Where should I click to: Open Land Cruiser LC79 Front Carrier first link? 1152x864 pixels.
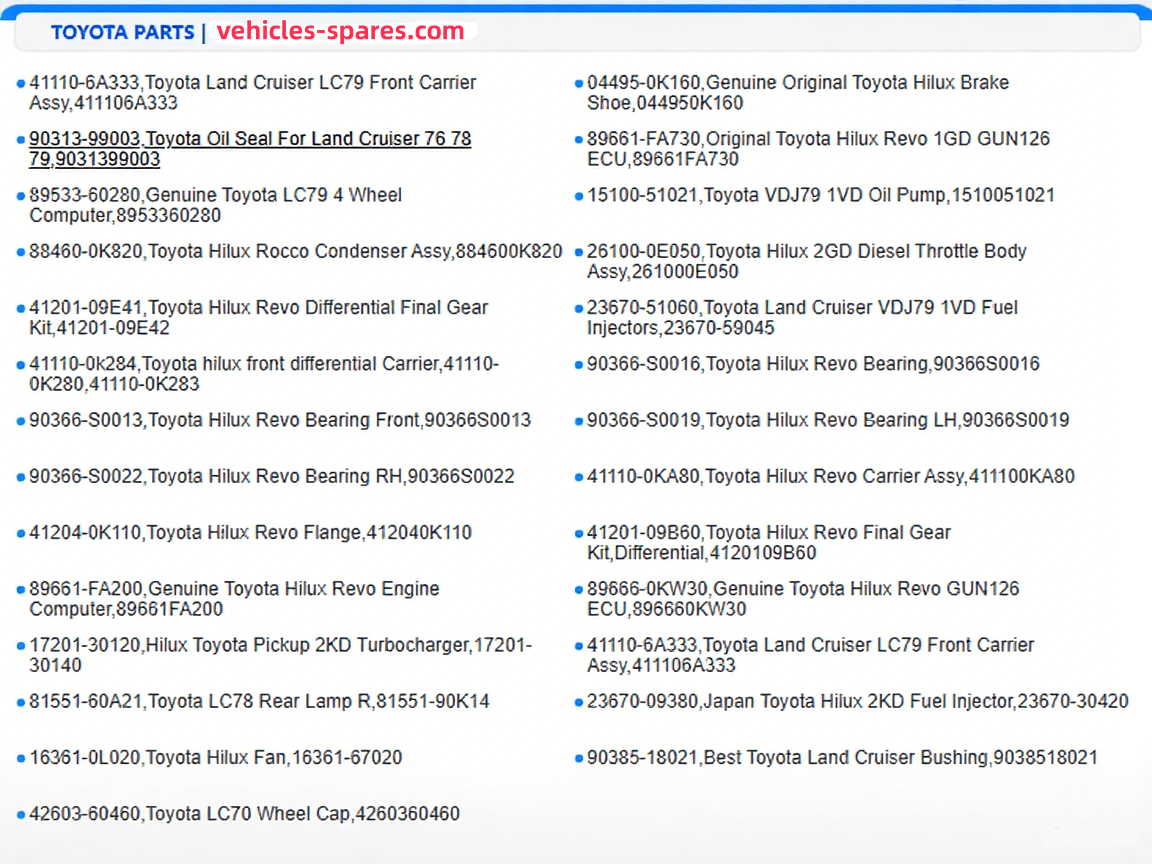[x=252, y=83]
